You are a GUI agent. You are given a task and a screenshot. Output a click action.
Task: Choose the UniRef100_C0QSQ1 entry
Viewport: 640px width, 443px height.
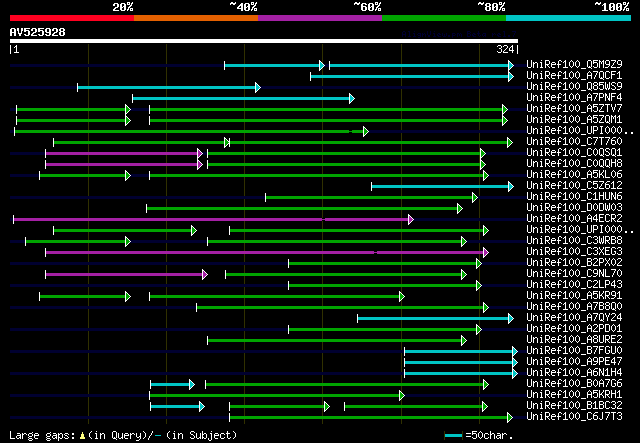(x=574, y=153)
